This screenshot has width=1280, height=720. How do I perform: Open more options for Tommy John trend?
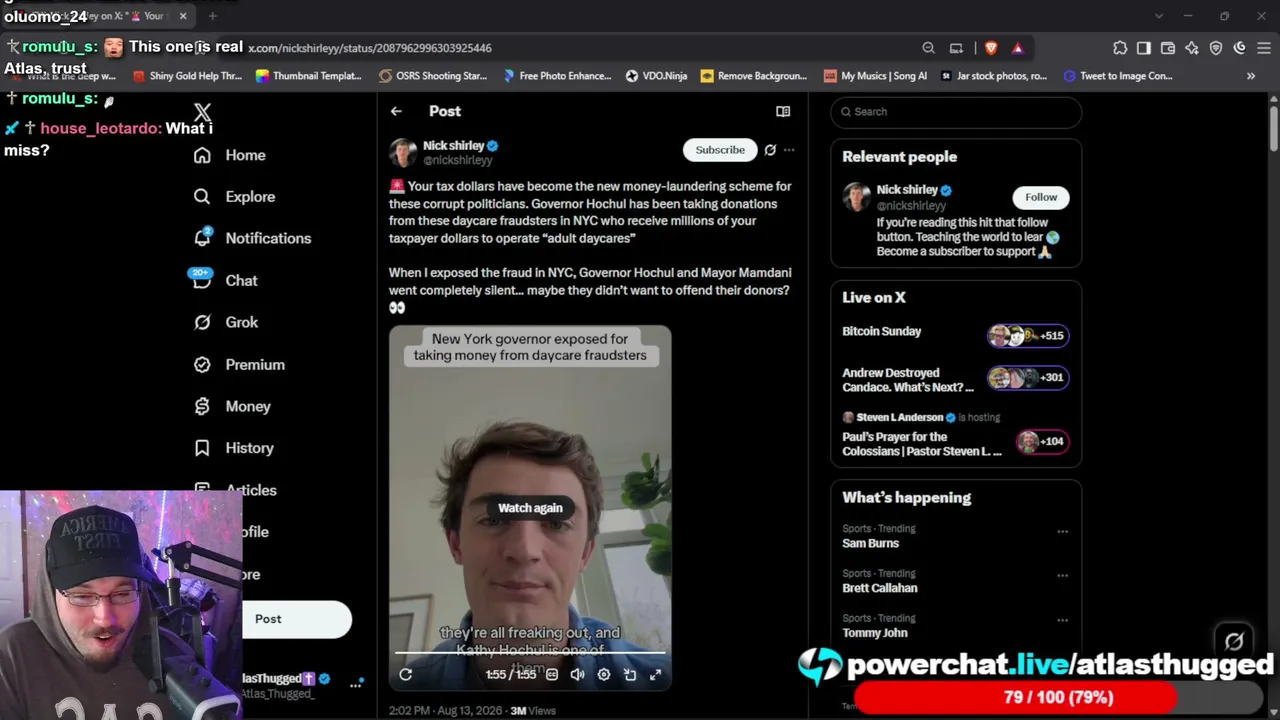coord(1062,621)
